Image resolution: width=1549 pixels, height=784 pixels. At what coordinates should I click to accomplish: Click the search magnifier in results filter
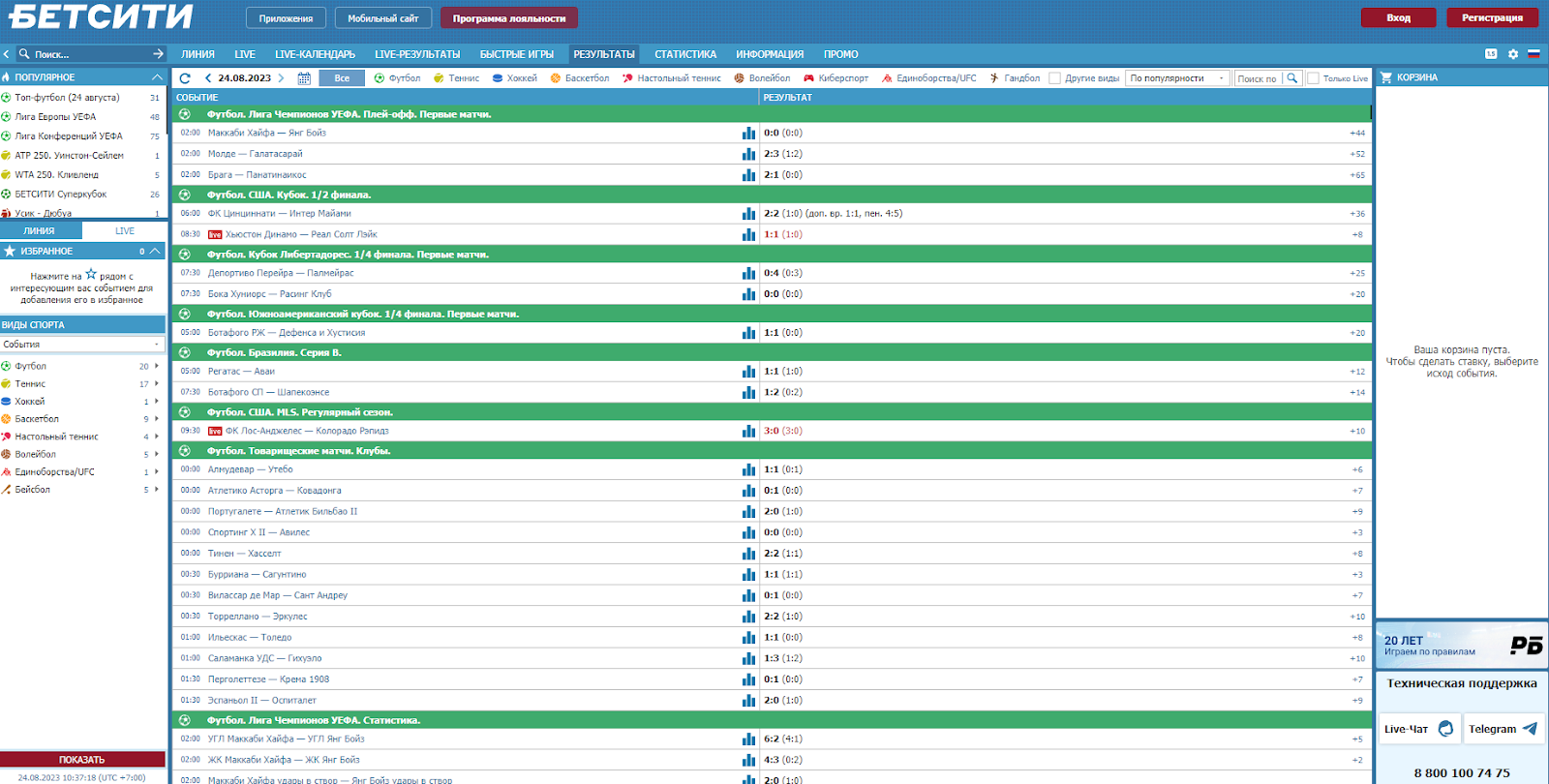click(x=1291, y=78)
